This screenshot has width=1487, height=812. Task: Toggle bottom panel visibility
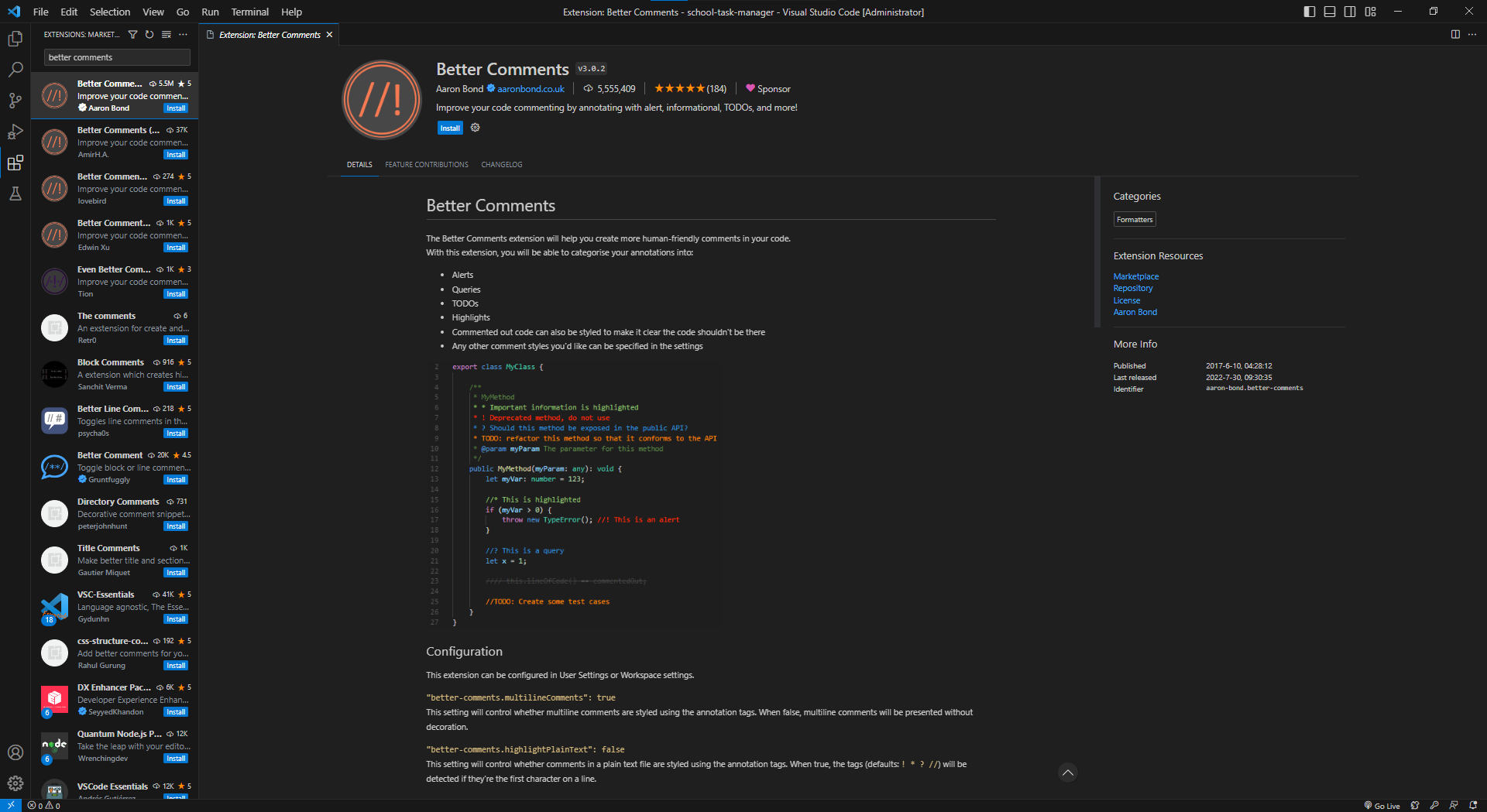click(1330, 12)
